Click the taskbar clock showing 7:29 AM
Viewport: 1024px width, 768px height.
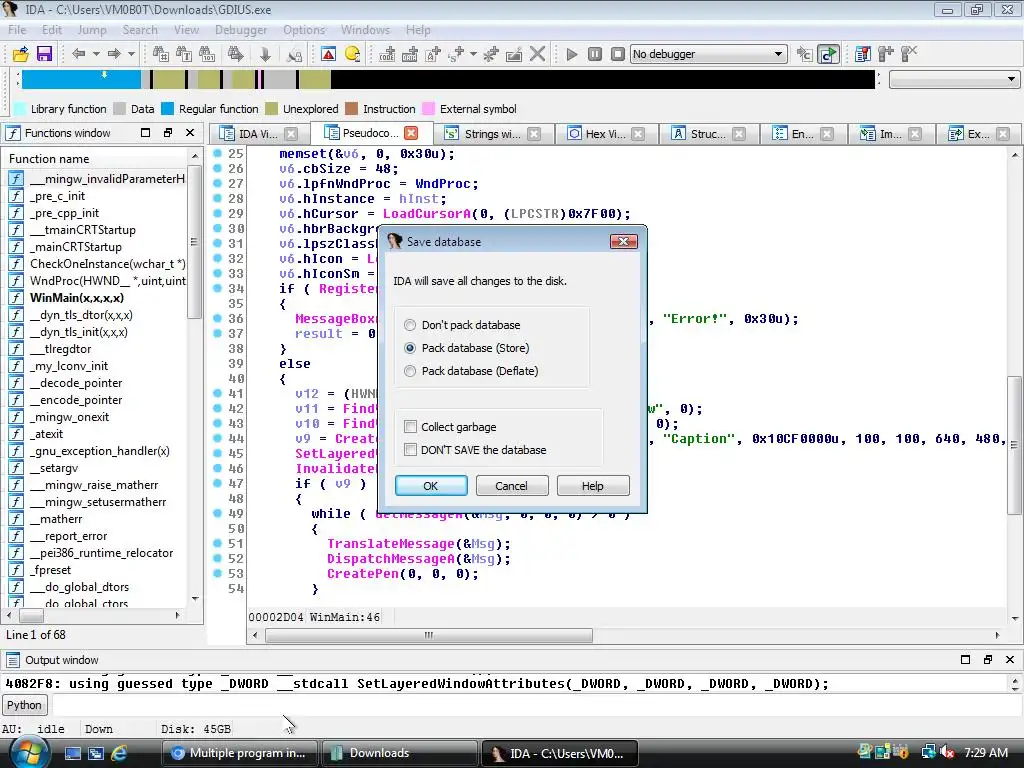click(986, 753)
